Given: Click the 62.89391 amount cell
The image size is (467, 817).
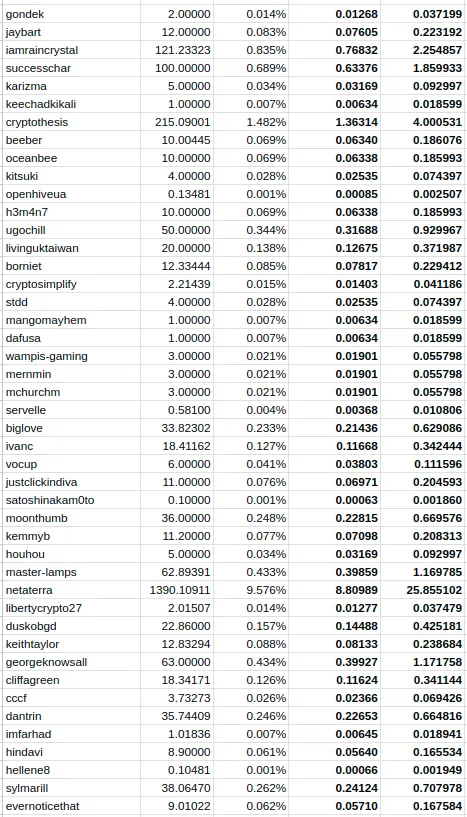Looking at the screenshot, I should click(x=177, y=572).
